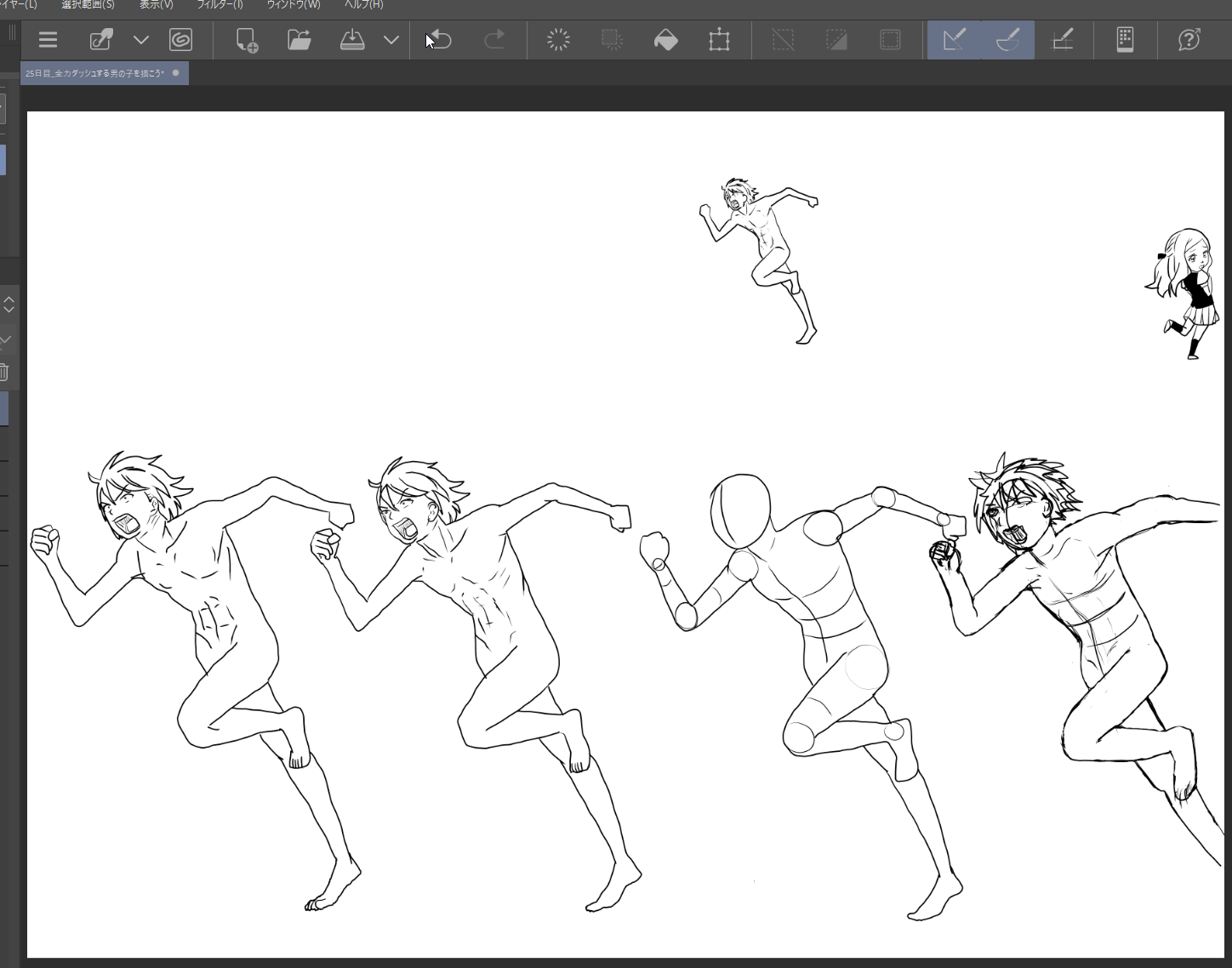
Task: Click the Fill paint bucket icon
Action: tap(665, 40)
